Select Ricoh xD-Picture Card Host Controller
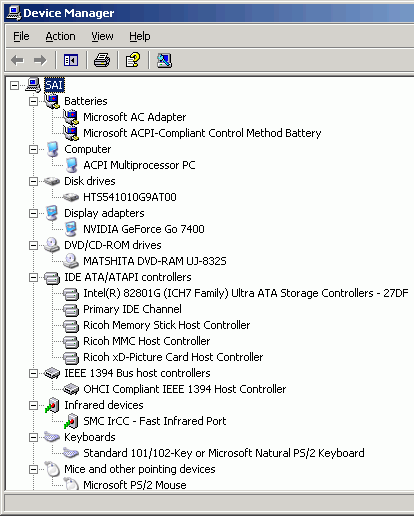The height and width of the screenshot is (516, 414). pyautogui.click(x=173, y=357)
